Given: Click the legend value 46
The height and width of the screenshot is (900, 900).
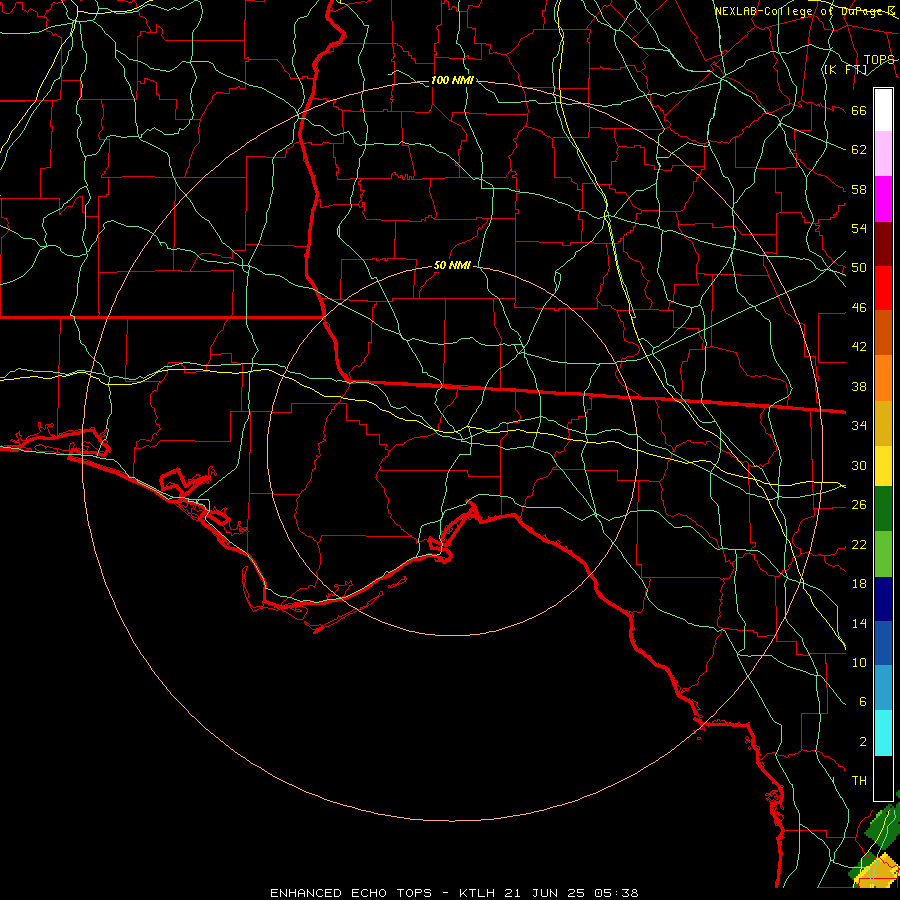Looking at the screenshot, I should point(859,308).
